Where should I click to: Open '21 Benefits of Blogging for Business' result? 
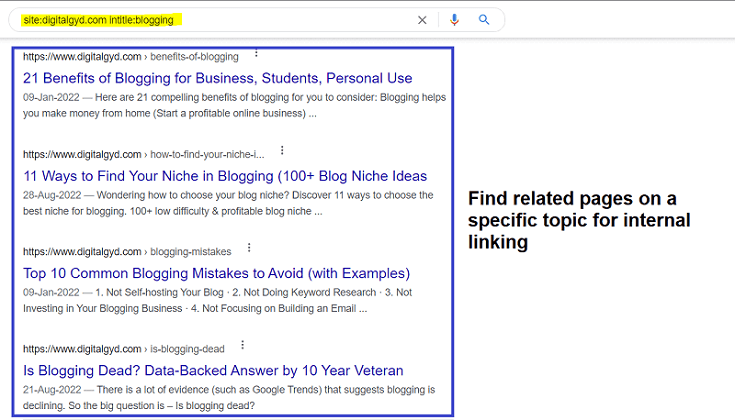218,78
